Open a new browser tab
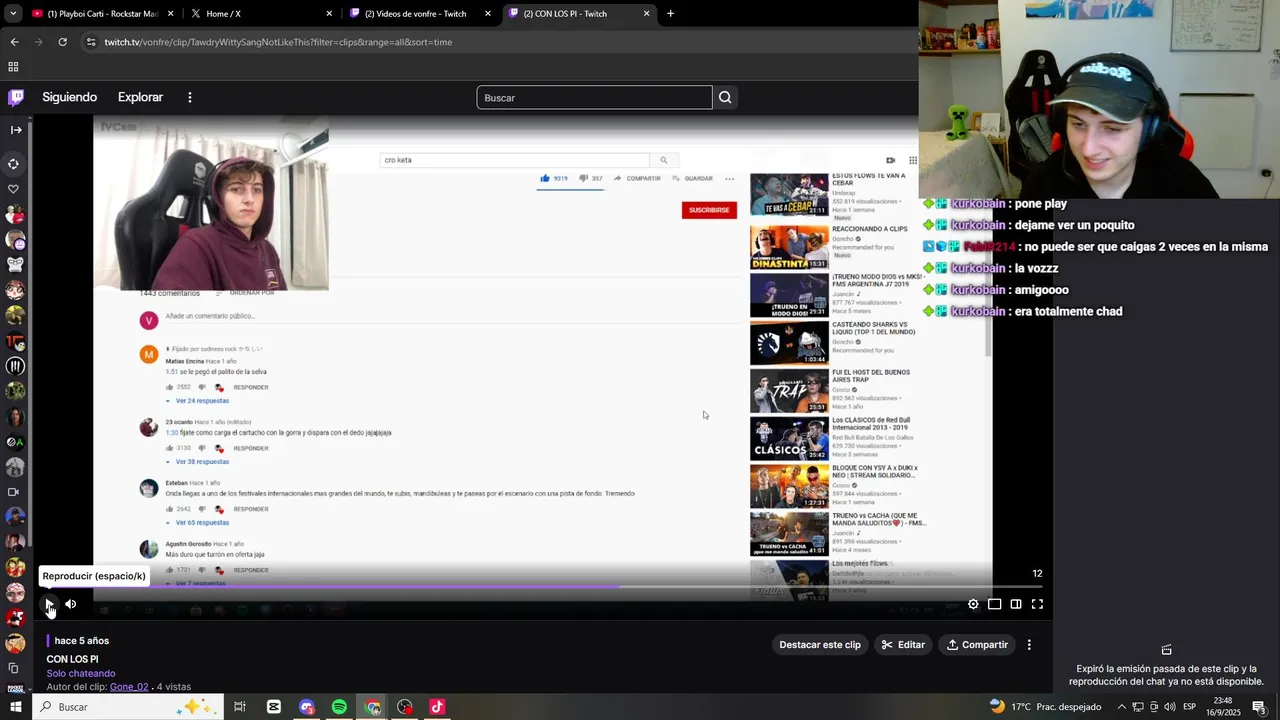1280x720 pixels. point(670,14)
